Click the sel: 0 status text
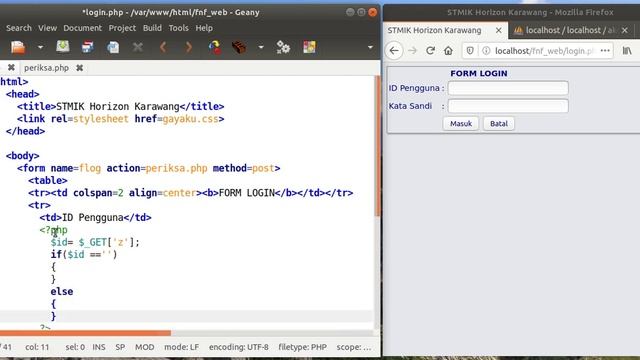This screenshot has width=640, height=360. click(x=75, y=347)
